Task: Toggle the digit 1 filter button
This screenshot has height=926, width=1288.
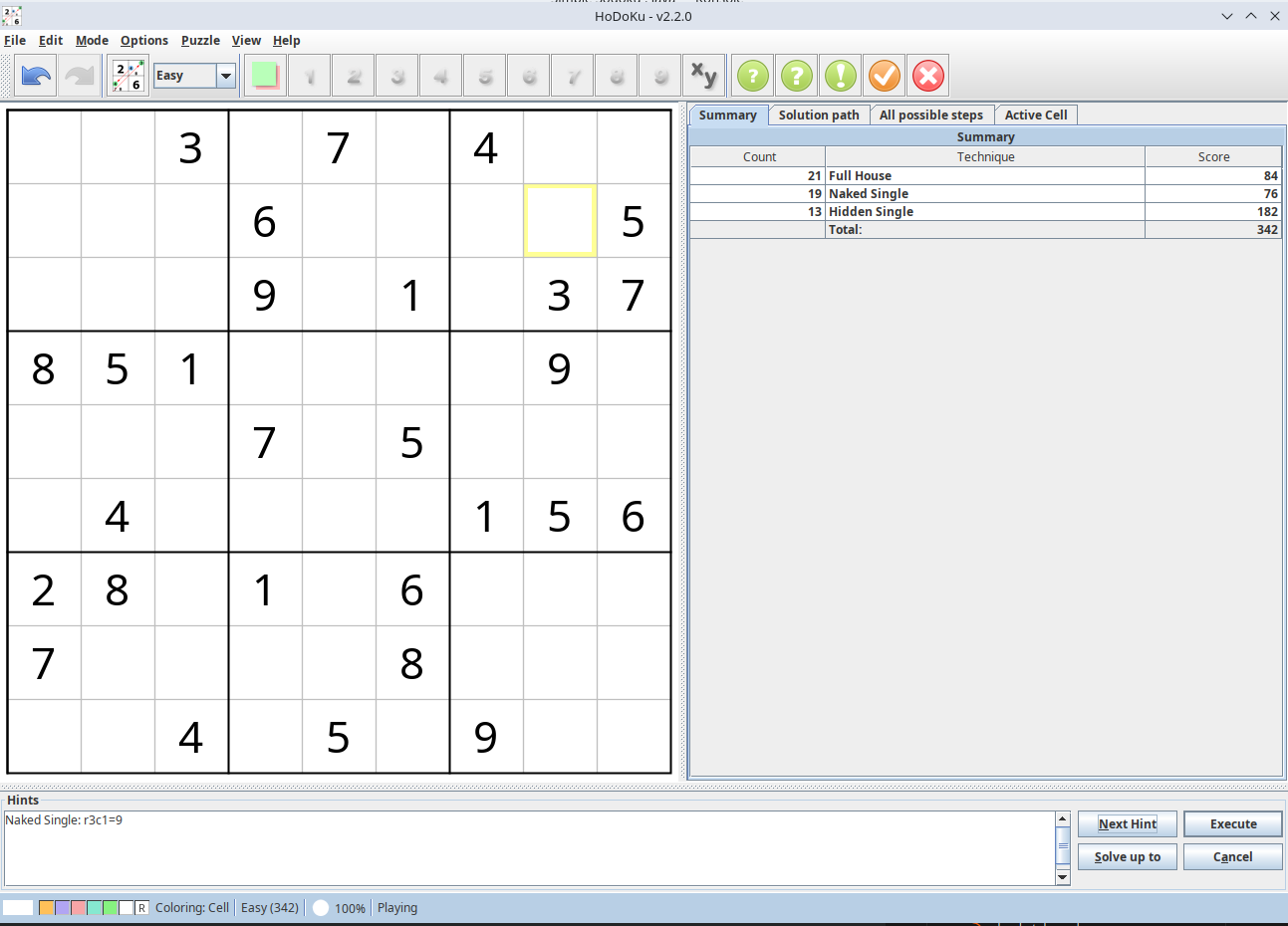Action: (310, 76)
